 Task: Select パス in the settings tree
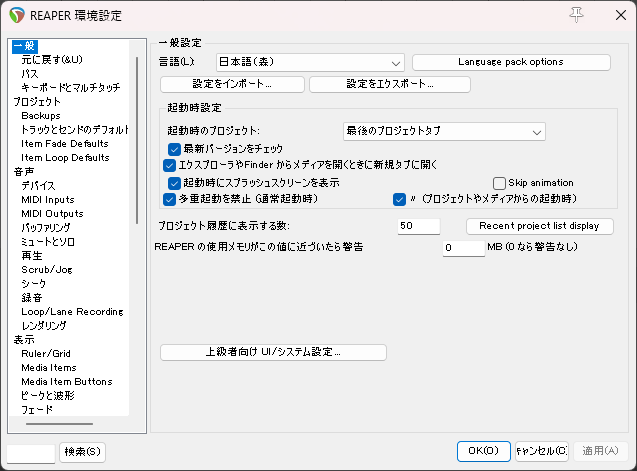coord(30,74)
